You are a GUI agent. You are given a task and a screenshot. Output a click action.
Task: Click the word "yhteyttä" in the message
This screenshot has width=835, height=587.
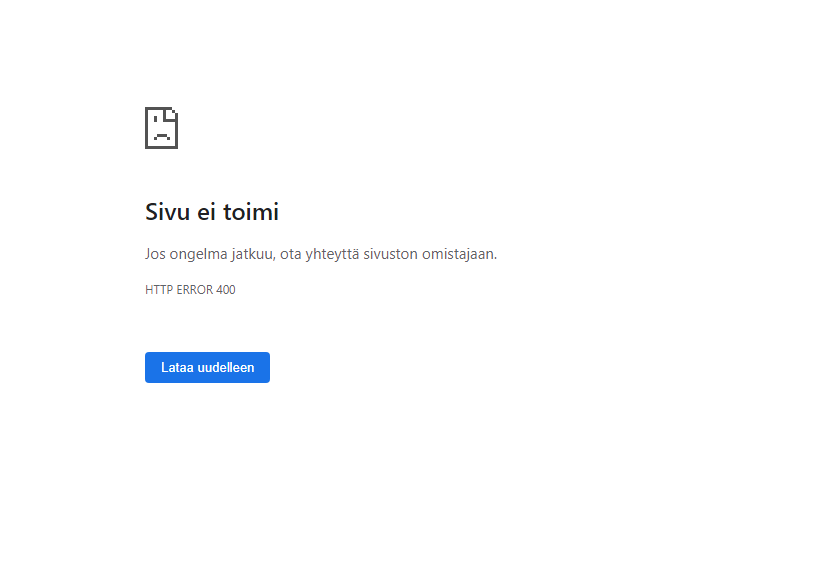point(332,254)
